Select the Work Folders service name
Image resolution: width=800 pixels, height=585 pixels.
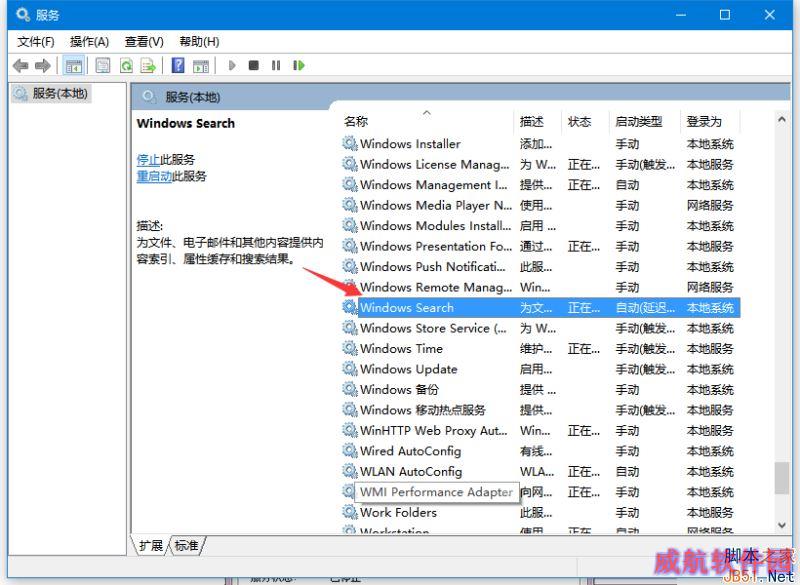pos(398,512)
